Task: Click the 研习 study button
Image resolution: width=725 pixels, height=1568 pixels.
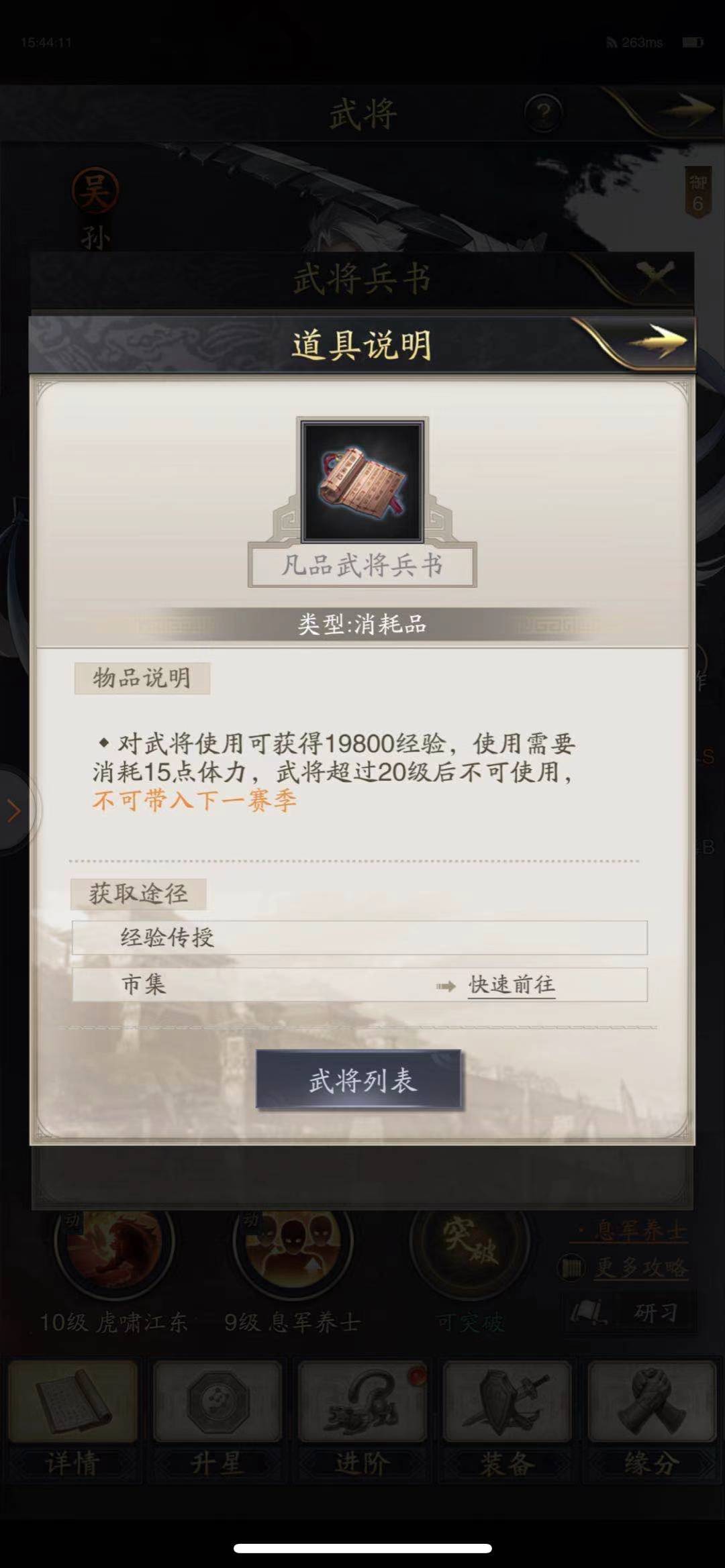Action: point(629,1312)
